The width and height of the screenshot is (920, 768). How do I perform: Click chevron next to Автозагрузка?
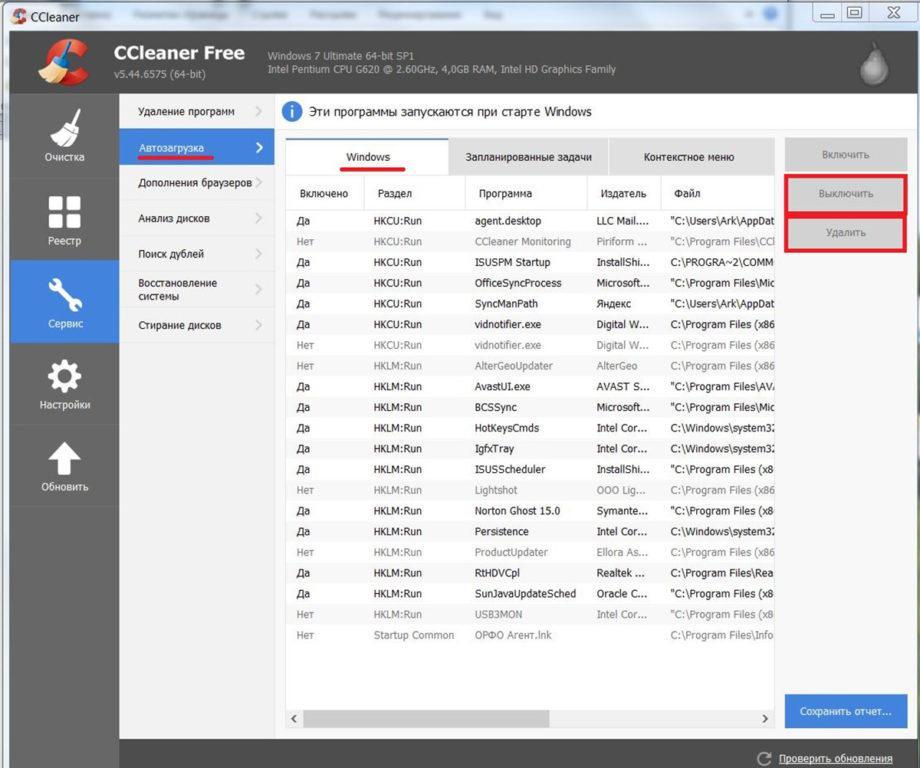(259, 148)
